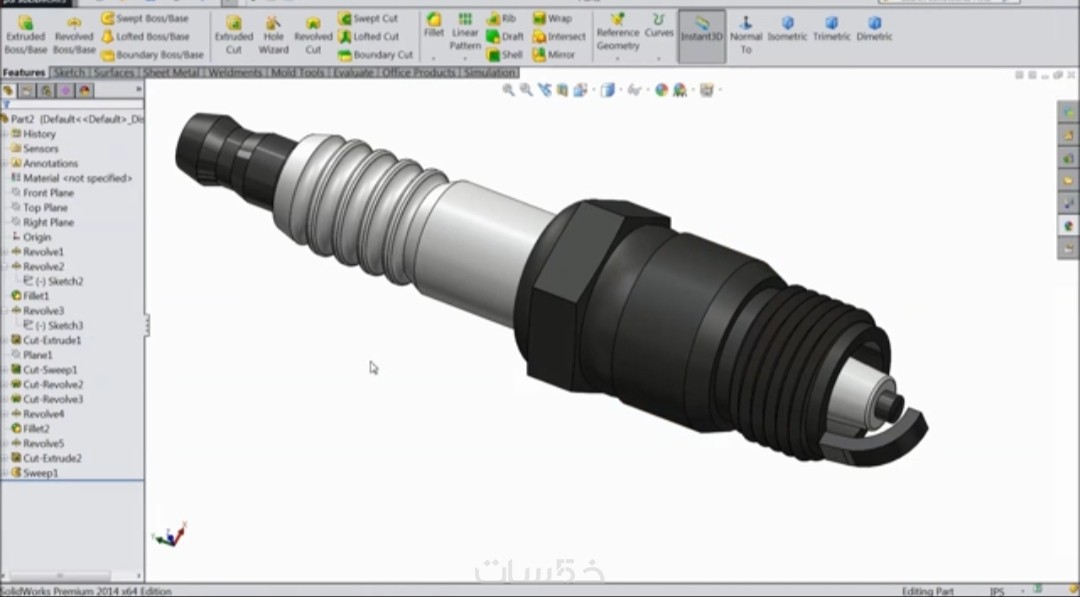Open the Linear Pattern dropdown arrow
1080x597 pixels.
[465, 59]
